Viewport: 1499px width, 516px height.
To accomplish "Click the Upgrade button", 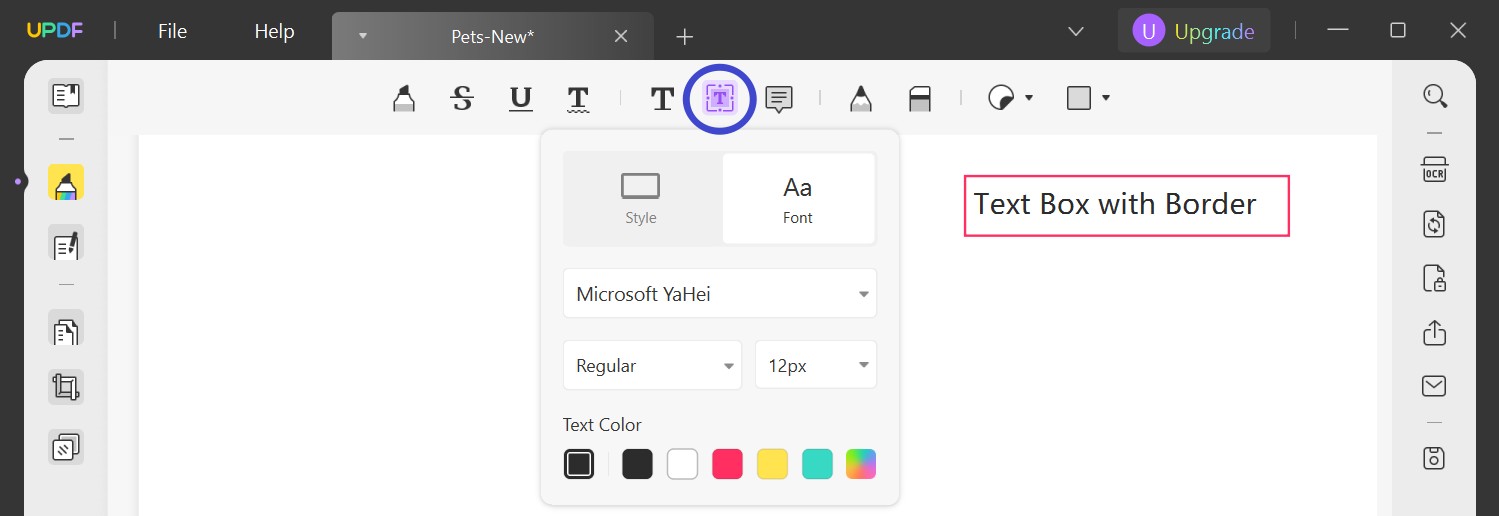I will [x=1194, y=32].
